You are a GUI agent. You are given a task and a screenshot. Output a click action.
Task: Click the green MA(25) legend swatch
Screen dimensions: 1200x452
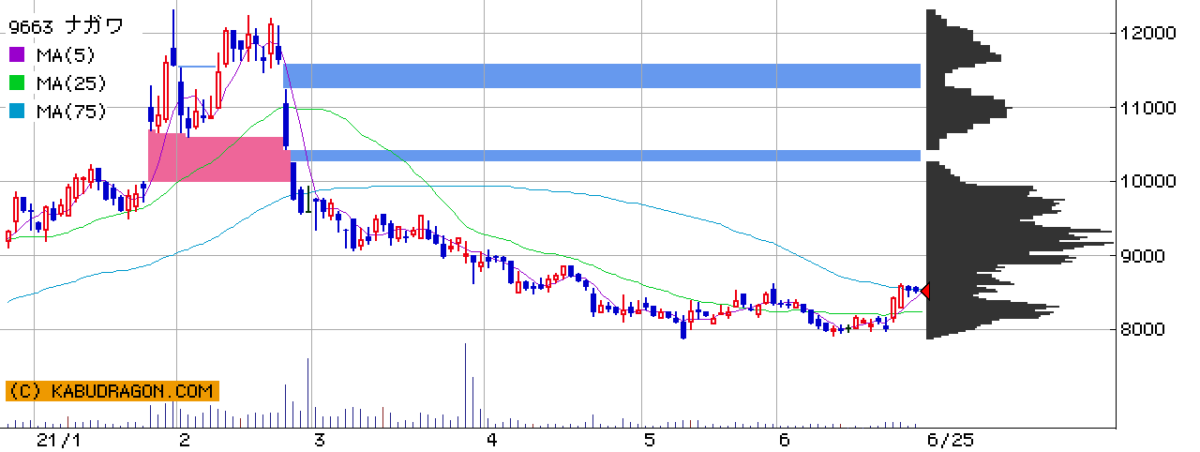coord(16,84)
